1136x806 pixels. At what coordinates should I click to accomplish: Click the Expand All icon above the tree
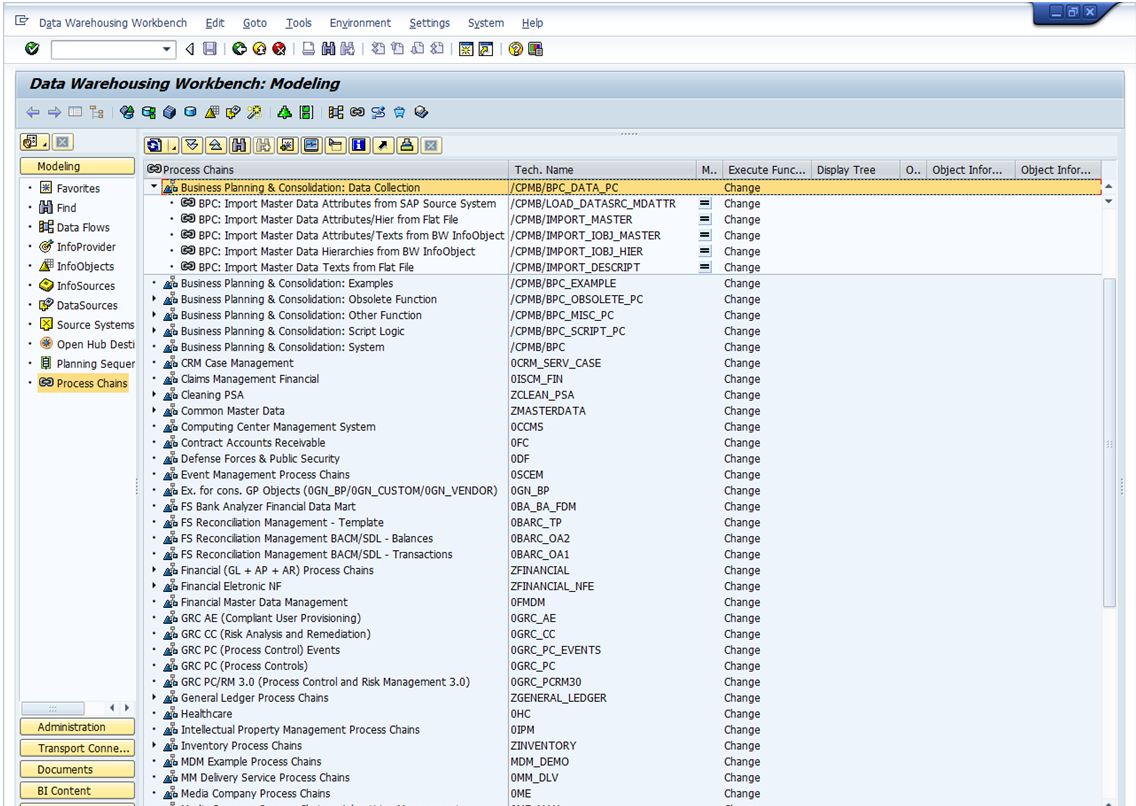point(191,146)
